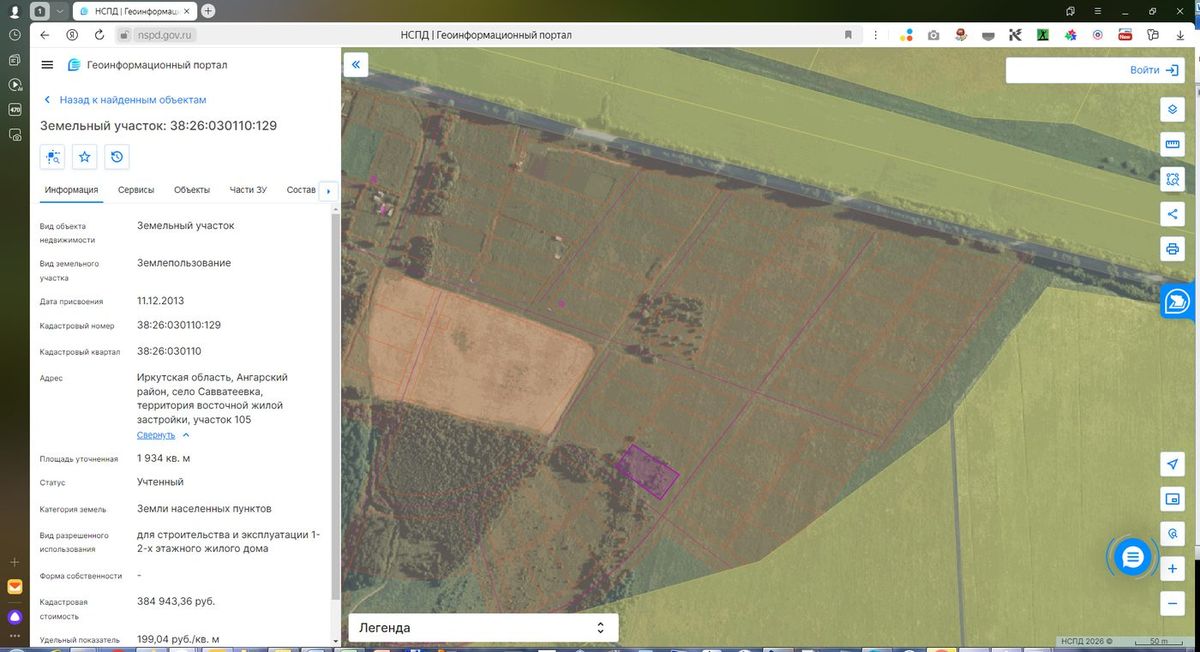This screenshot has width=1200, height=652.
Task: Share the map with share icon
Action: point(1173,213)
